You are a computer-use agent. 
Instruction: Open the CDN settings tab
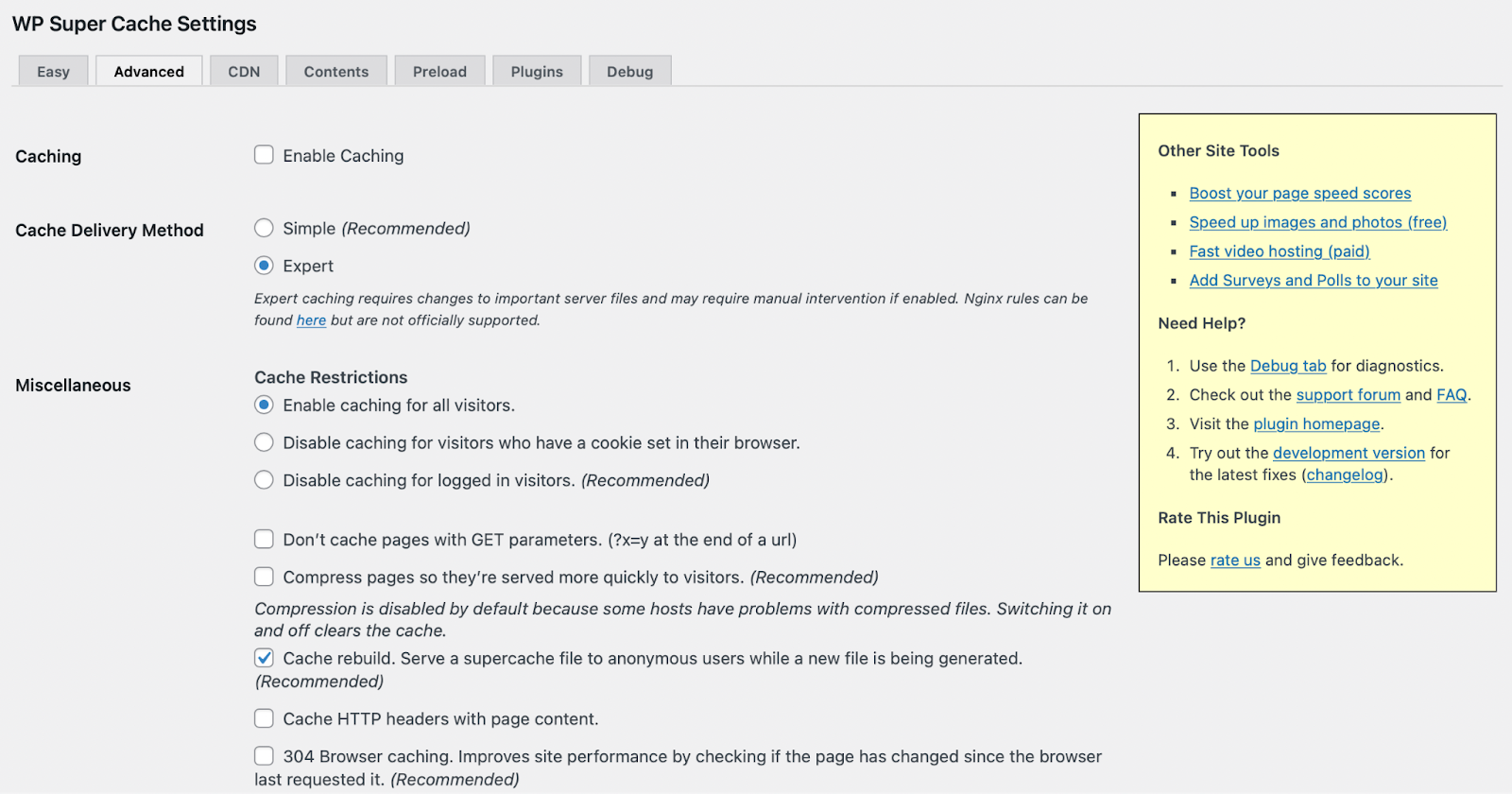(244, 70)
